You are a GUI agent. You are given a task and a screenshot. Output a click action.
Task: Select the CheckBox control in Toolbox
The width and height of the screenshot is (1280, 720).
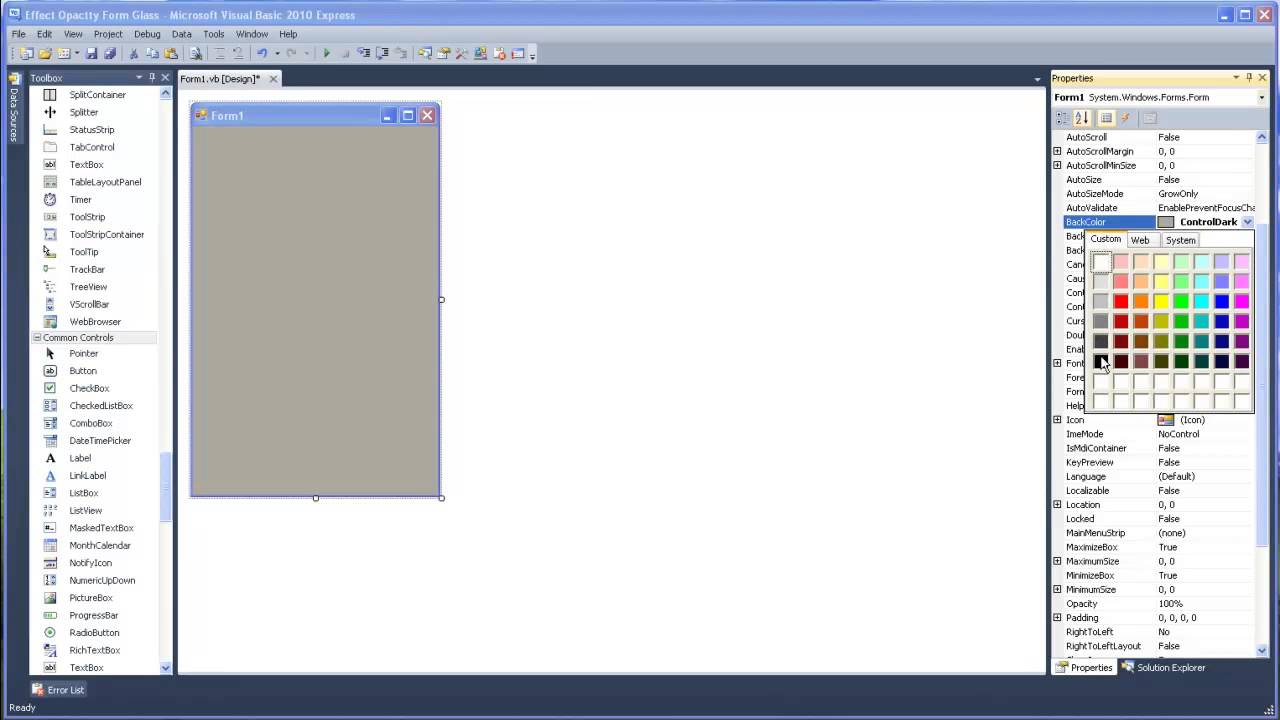89,388
